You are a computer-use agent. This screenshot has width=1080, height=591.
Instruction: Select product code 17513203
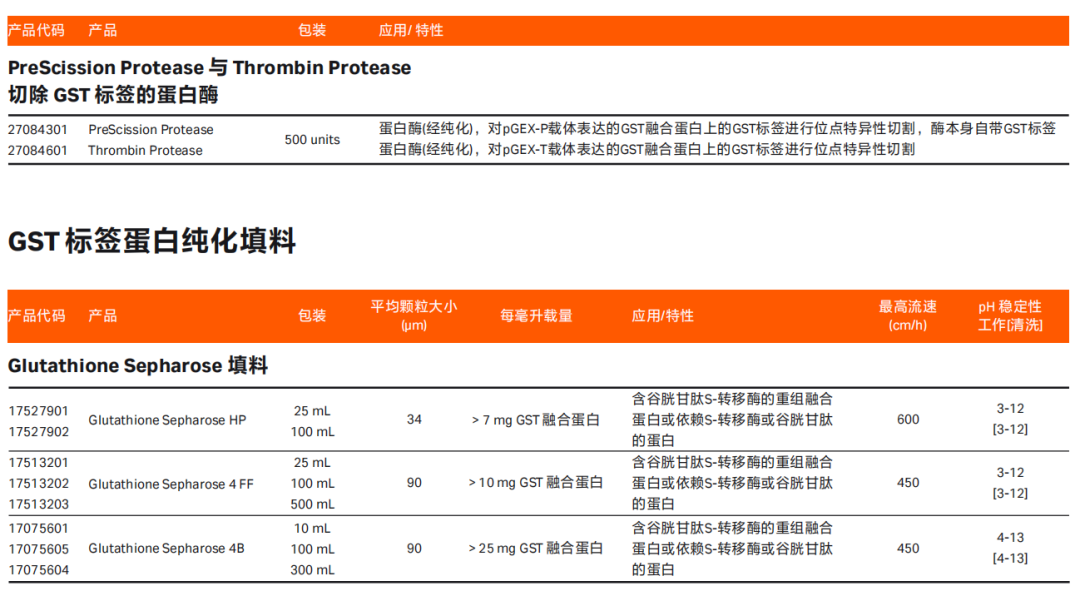click(39, 504)
